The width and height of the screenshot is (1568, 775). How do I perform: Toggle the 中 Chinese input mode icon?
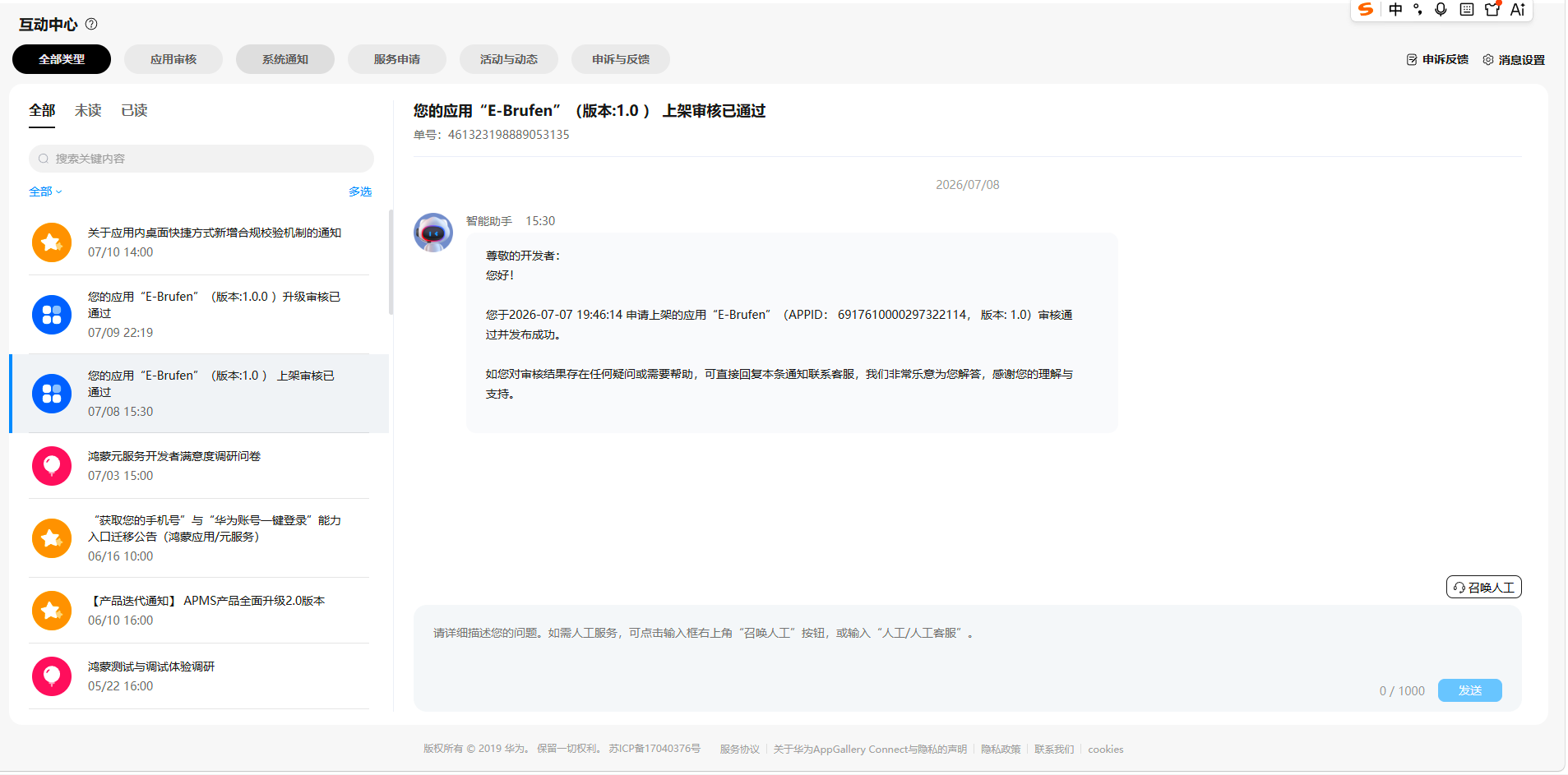point(1395,9)
